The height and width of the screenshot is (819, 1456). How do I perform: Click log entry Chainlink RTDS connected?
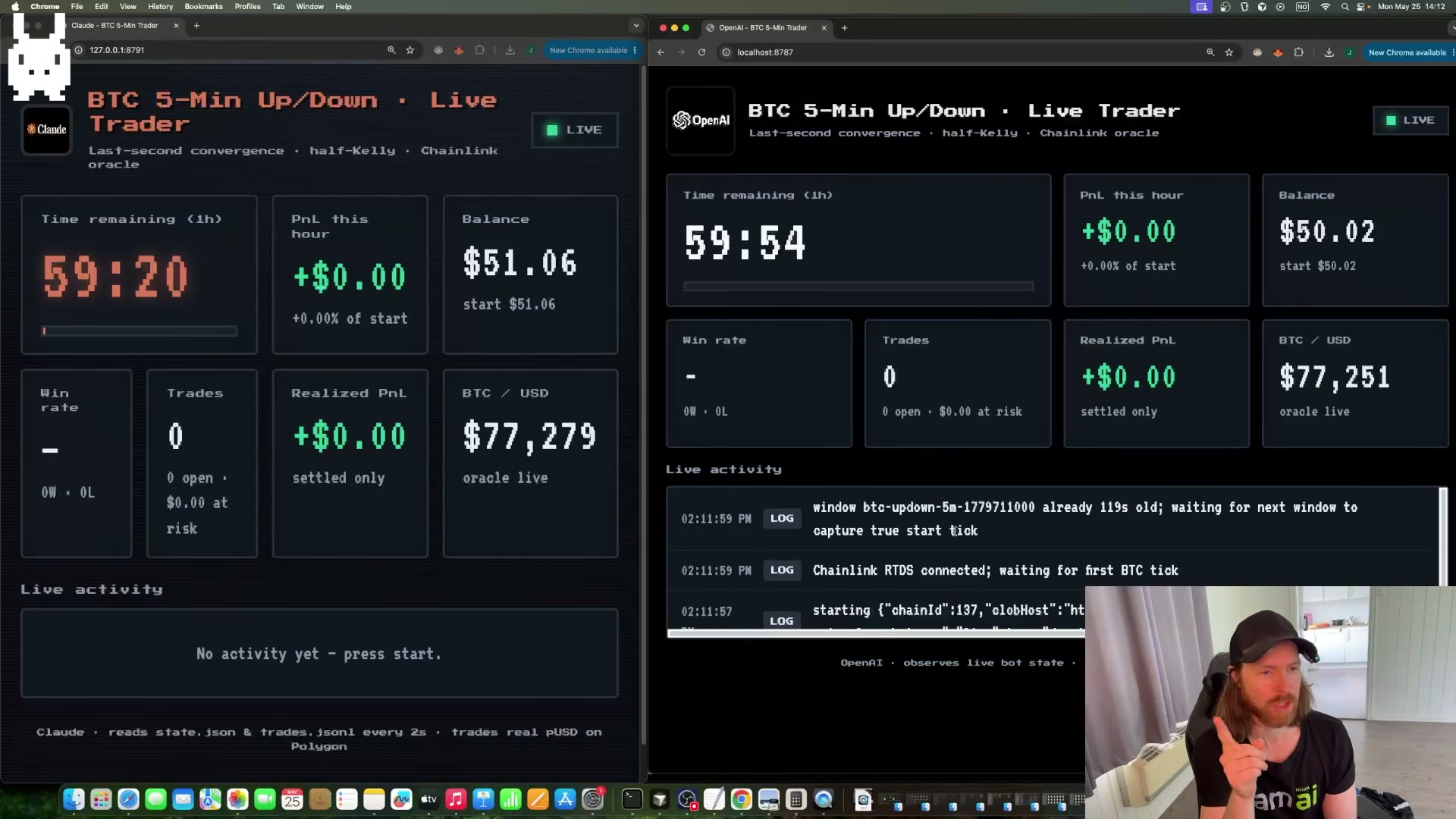[996, 570]
